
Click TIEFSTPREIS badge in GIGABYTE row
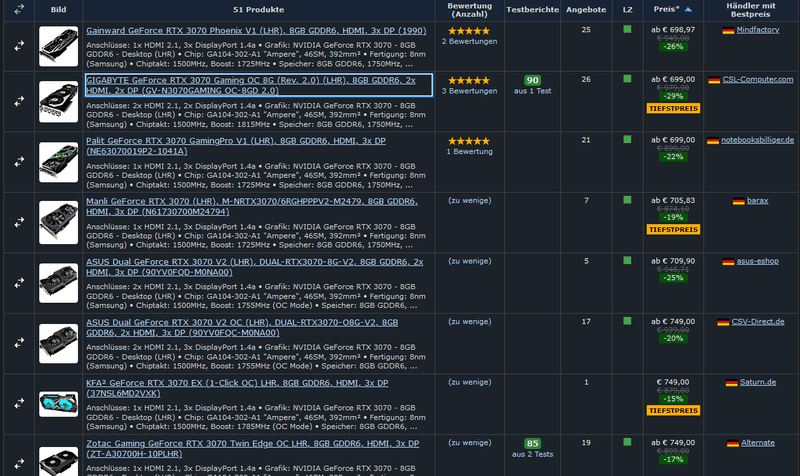point(673,108)
